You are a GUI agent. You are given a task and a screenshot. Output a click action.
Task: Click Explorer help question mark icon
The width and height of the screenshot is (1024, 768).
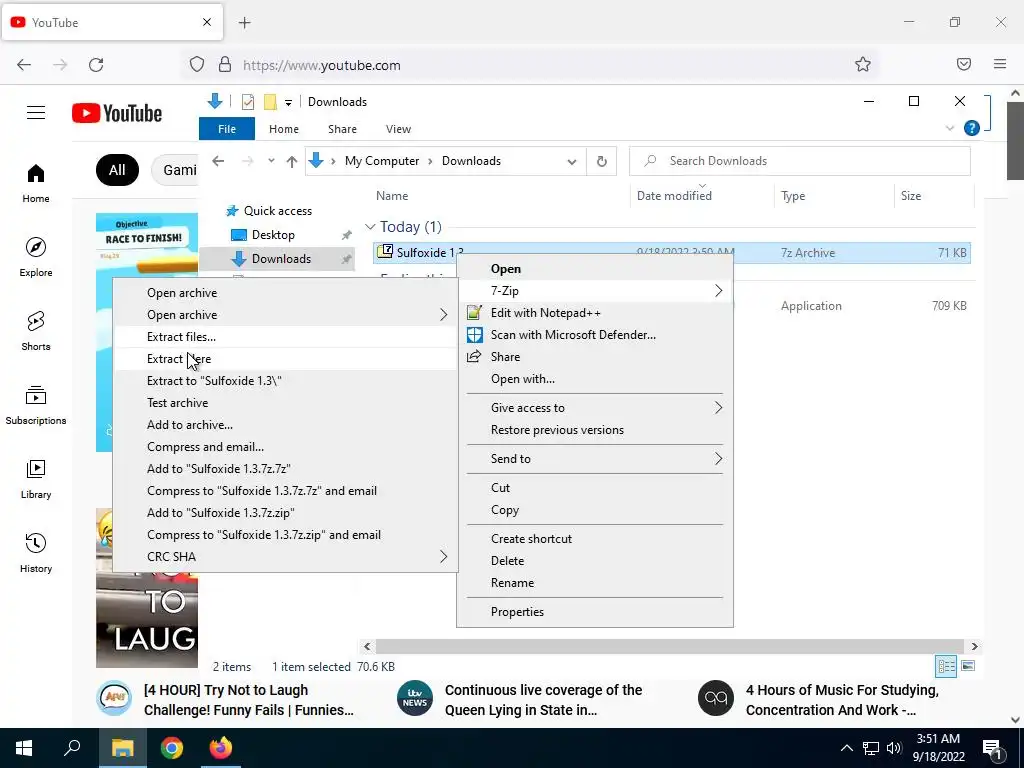971,128
